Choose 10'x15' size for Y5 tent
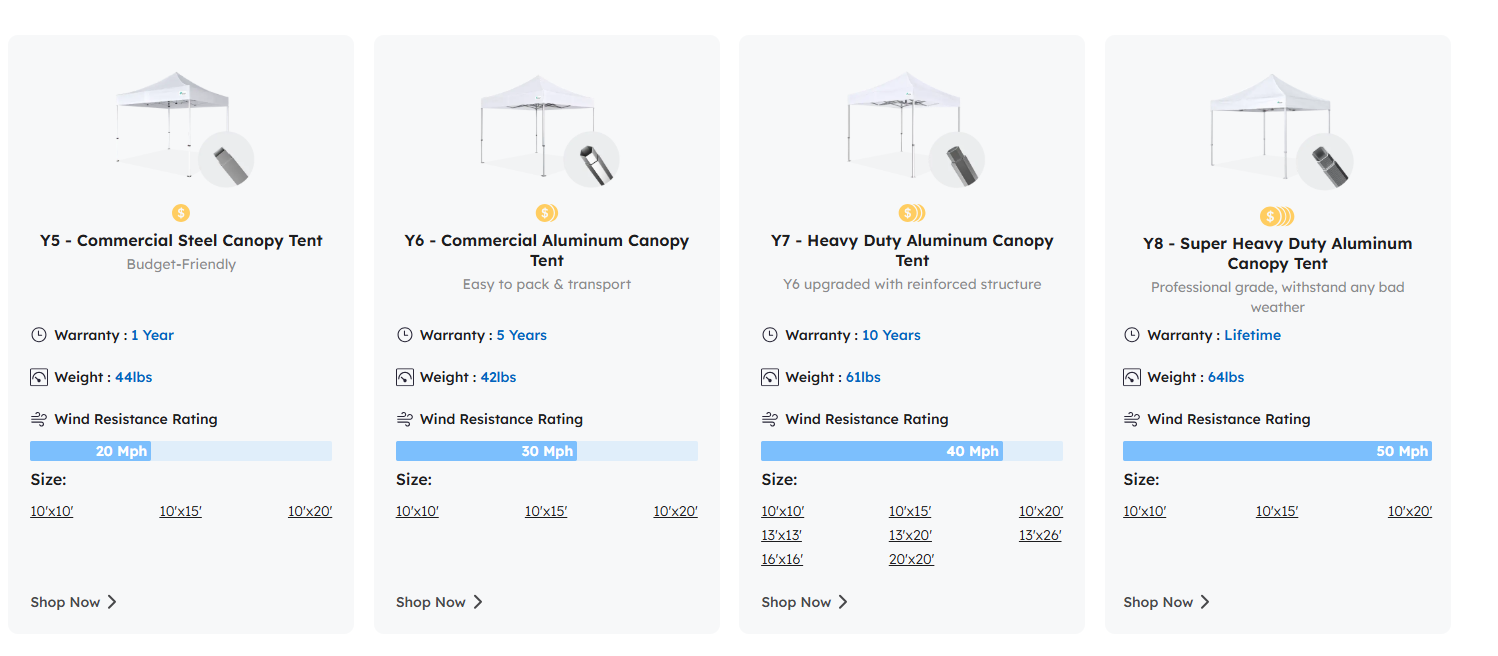The width and height of the screenshot is (1498, 656). [x=181, y=511]
